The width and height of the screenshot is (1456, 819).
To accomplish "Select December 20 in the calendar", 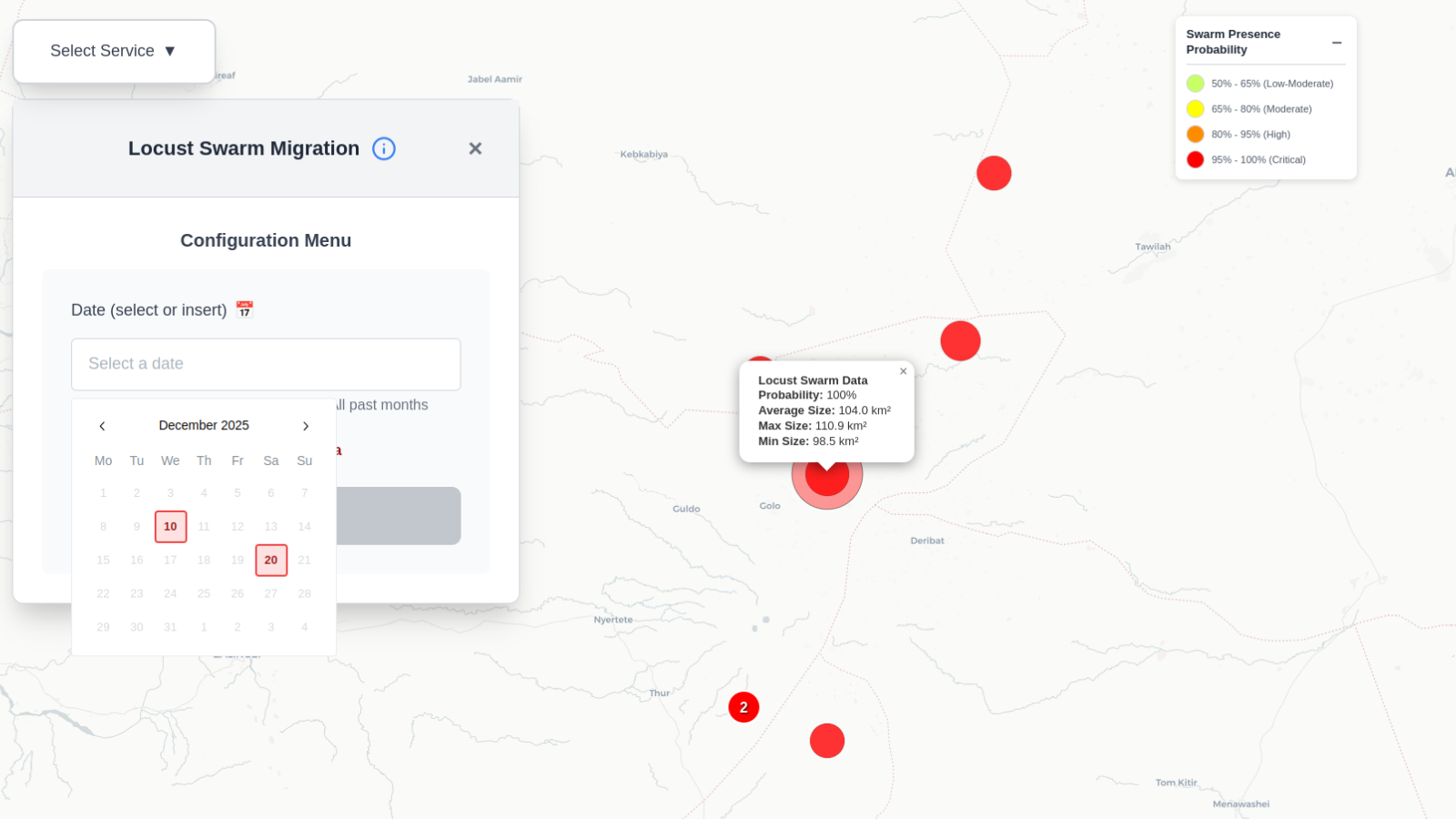I will click(271, 561).
